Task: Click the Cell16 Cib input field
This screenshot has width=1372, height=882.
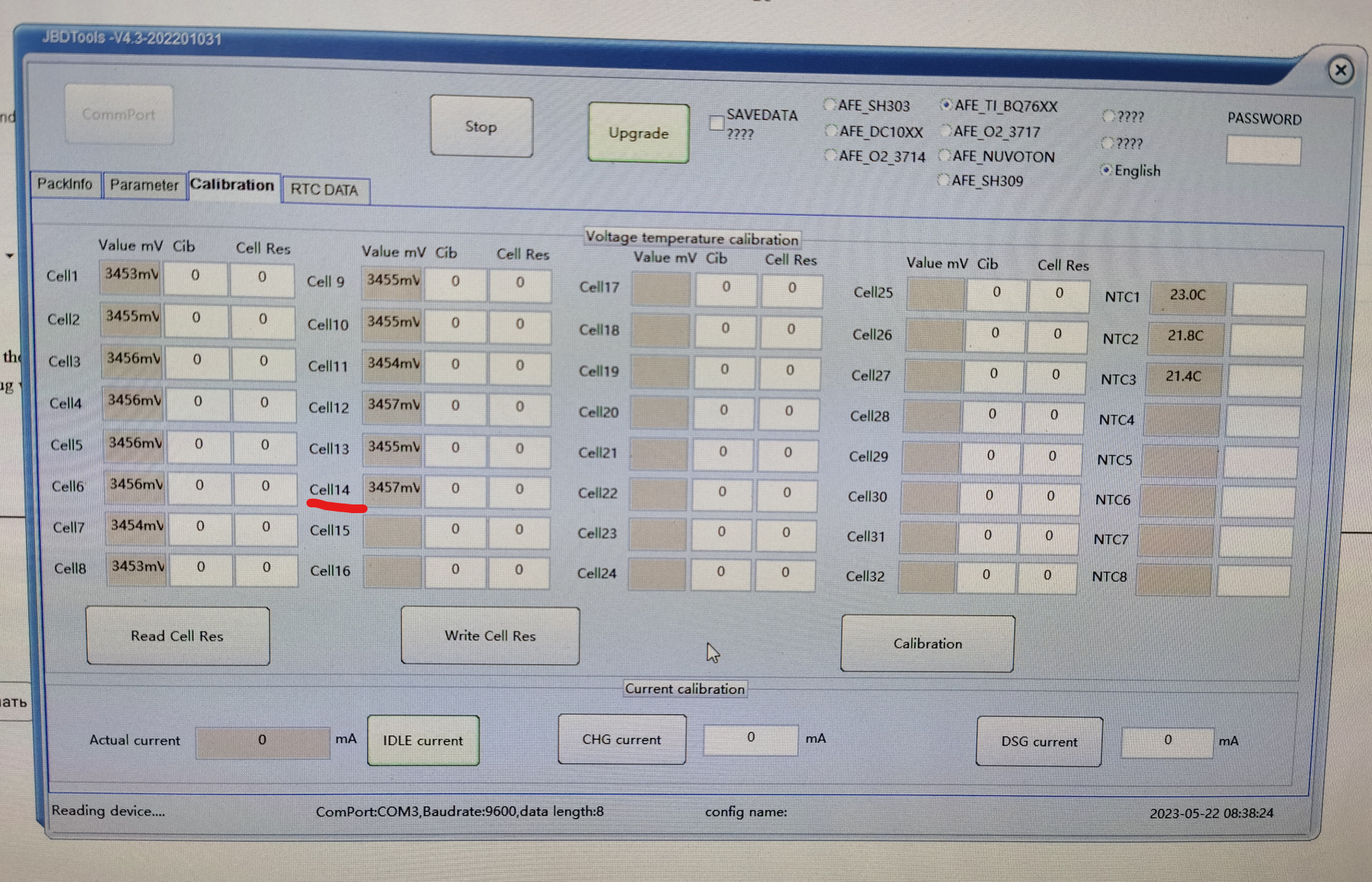Action: point(455,571)
